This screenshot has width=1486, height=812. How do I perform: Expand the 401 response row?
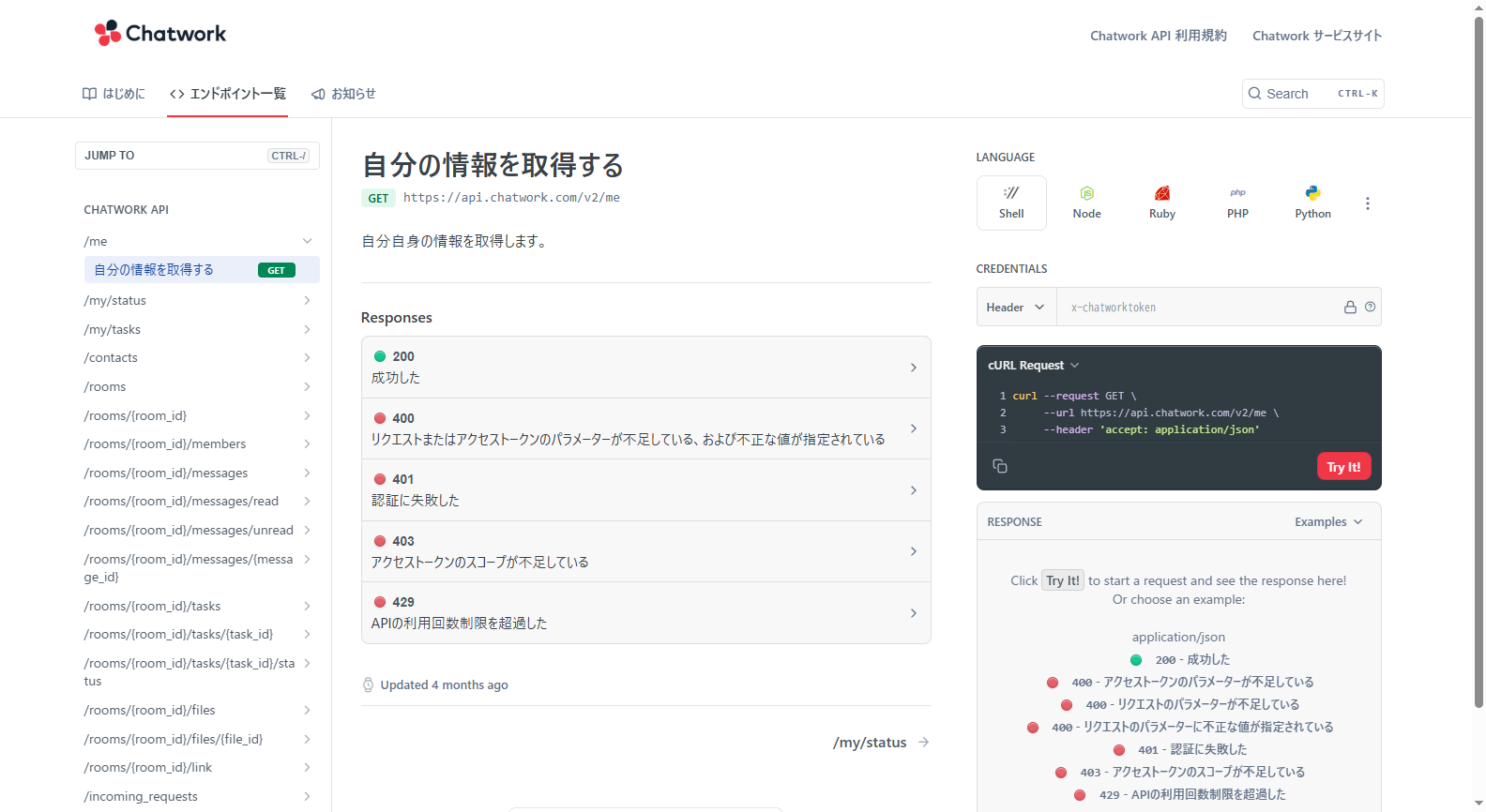(645, 490)
